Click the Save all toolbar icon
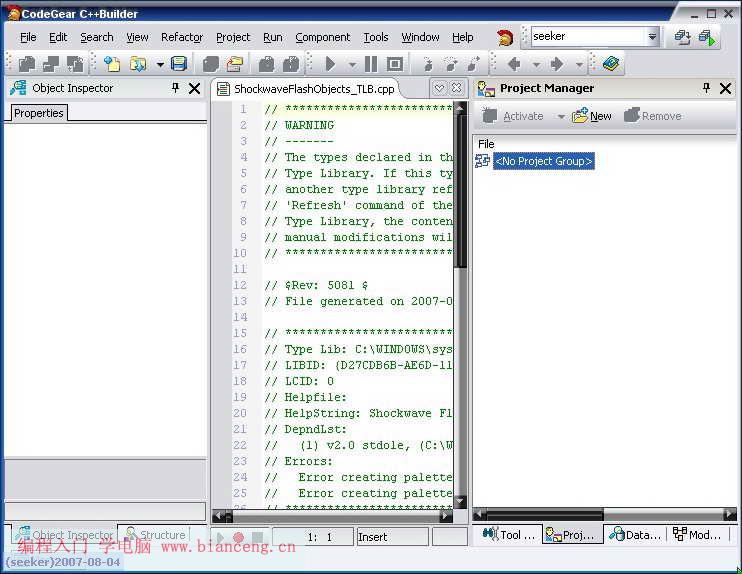742x574 pixels. 211,64
